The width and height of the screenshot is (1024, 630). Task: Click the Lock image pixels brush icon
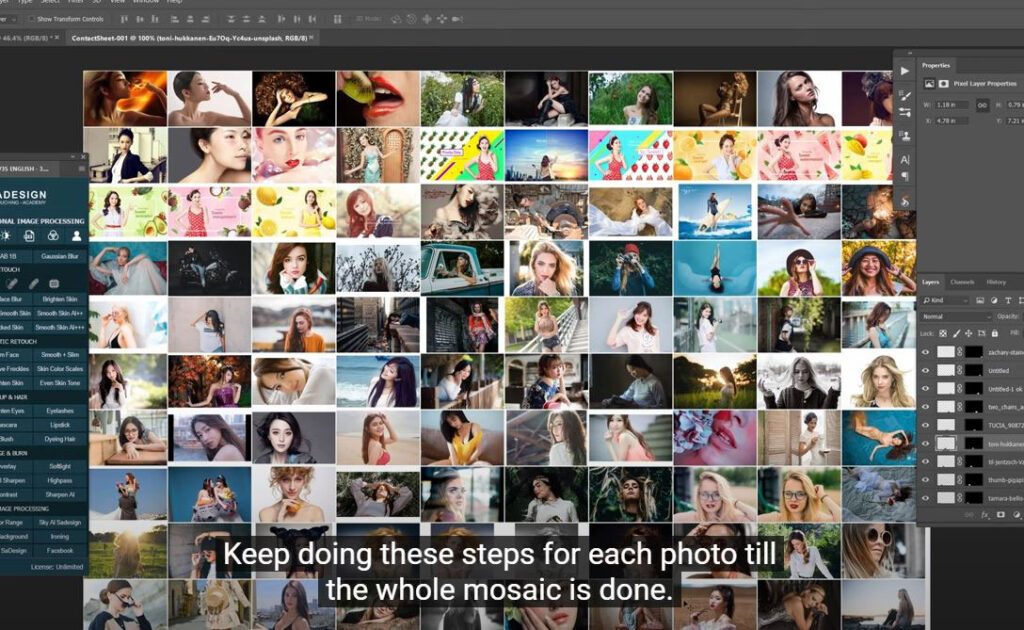tap(956, 333)
